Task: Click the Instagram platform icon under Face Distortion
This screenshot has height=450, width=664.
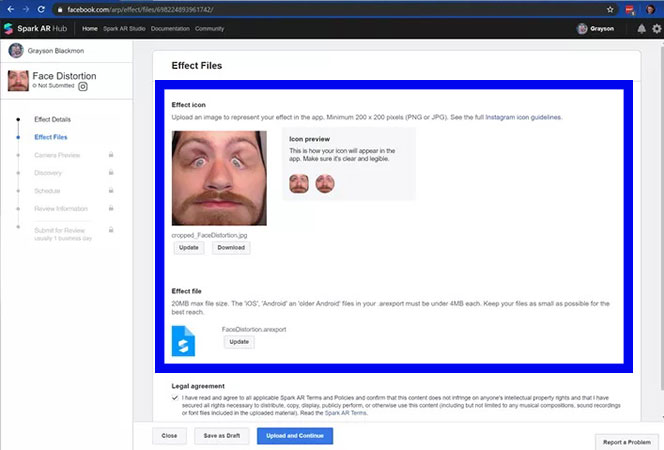Action: [83, 86]
